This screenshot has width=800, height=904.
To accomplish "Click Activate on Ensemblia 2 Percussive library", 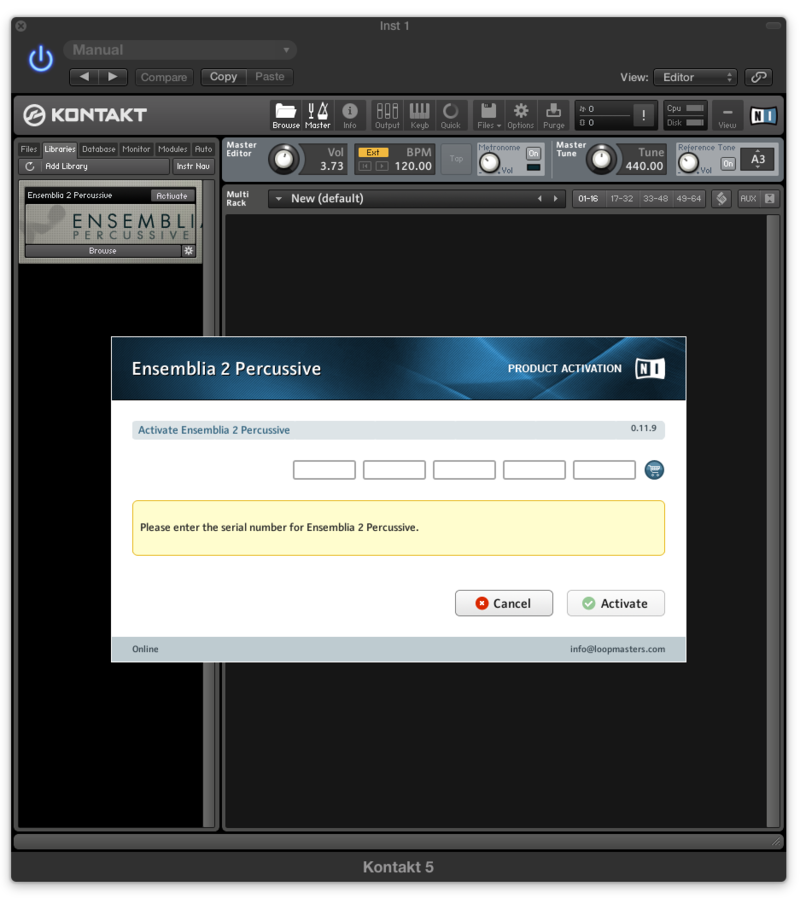I will click(x=172, y=196).
